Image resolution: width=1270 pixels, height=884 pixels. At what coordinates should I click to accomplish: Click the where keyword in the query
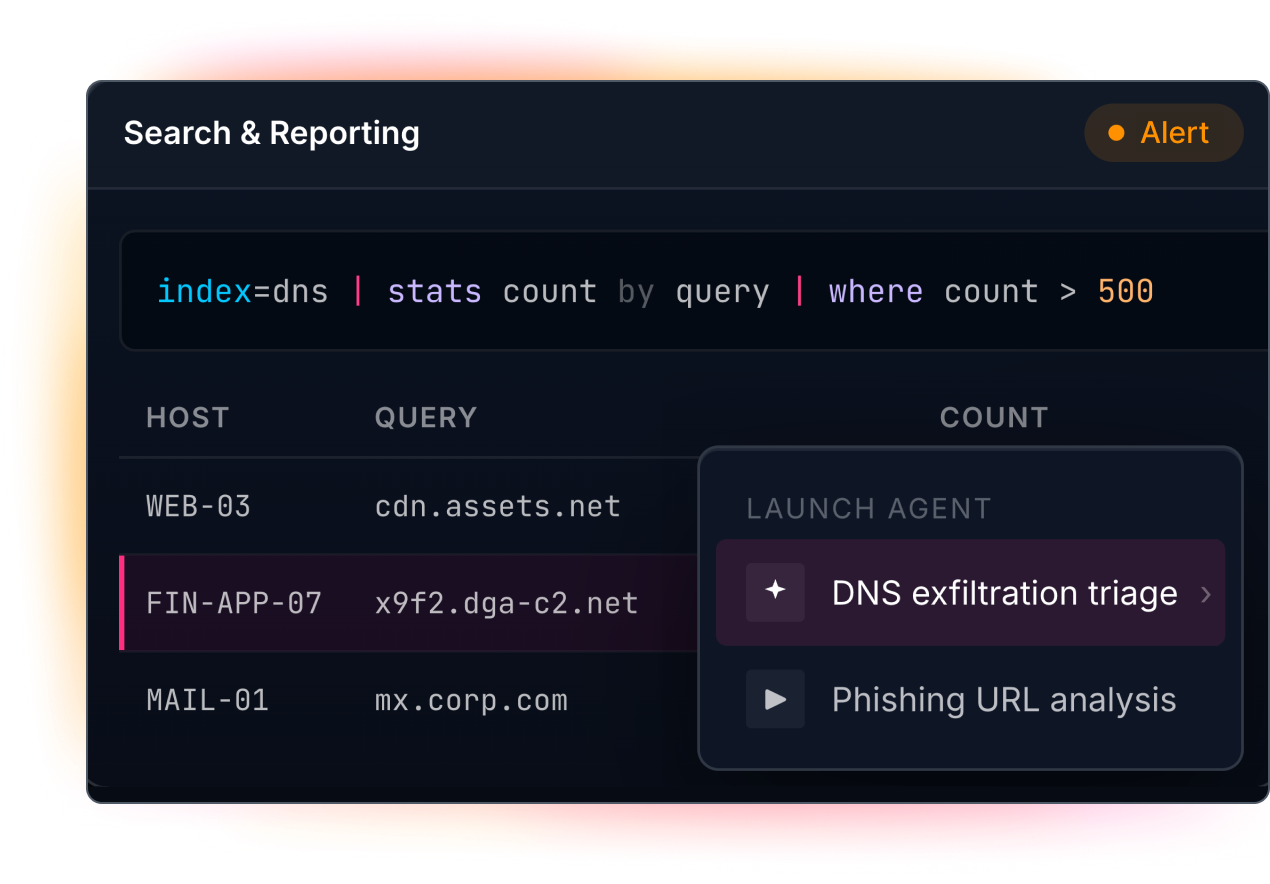(x=876, y=292)
